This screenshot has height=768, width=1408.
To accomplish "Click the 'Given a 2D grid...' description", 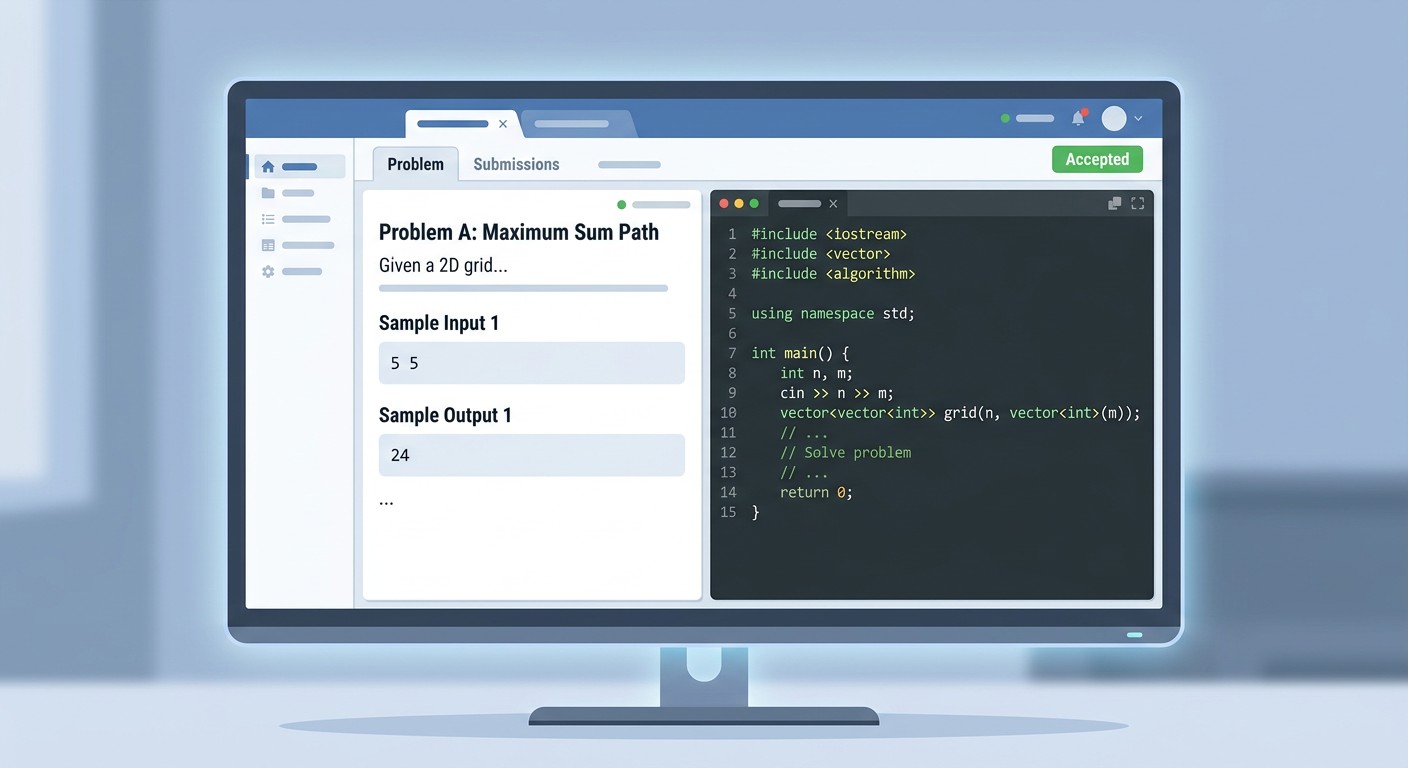I will [x=443, y=266].
